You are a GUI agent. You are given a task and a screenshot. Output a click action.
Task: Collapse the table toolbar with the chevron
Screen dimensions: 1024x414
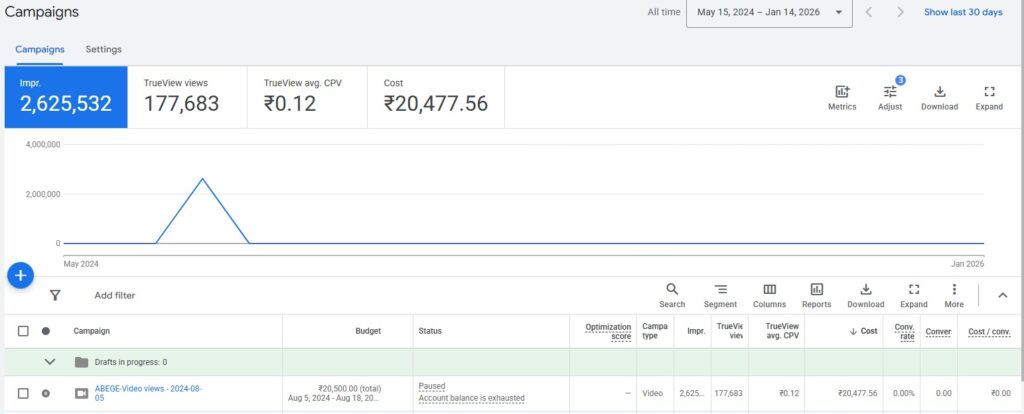tap(1003, 295)
